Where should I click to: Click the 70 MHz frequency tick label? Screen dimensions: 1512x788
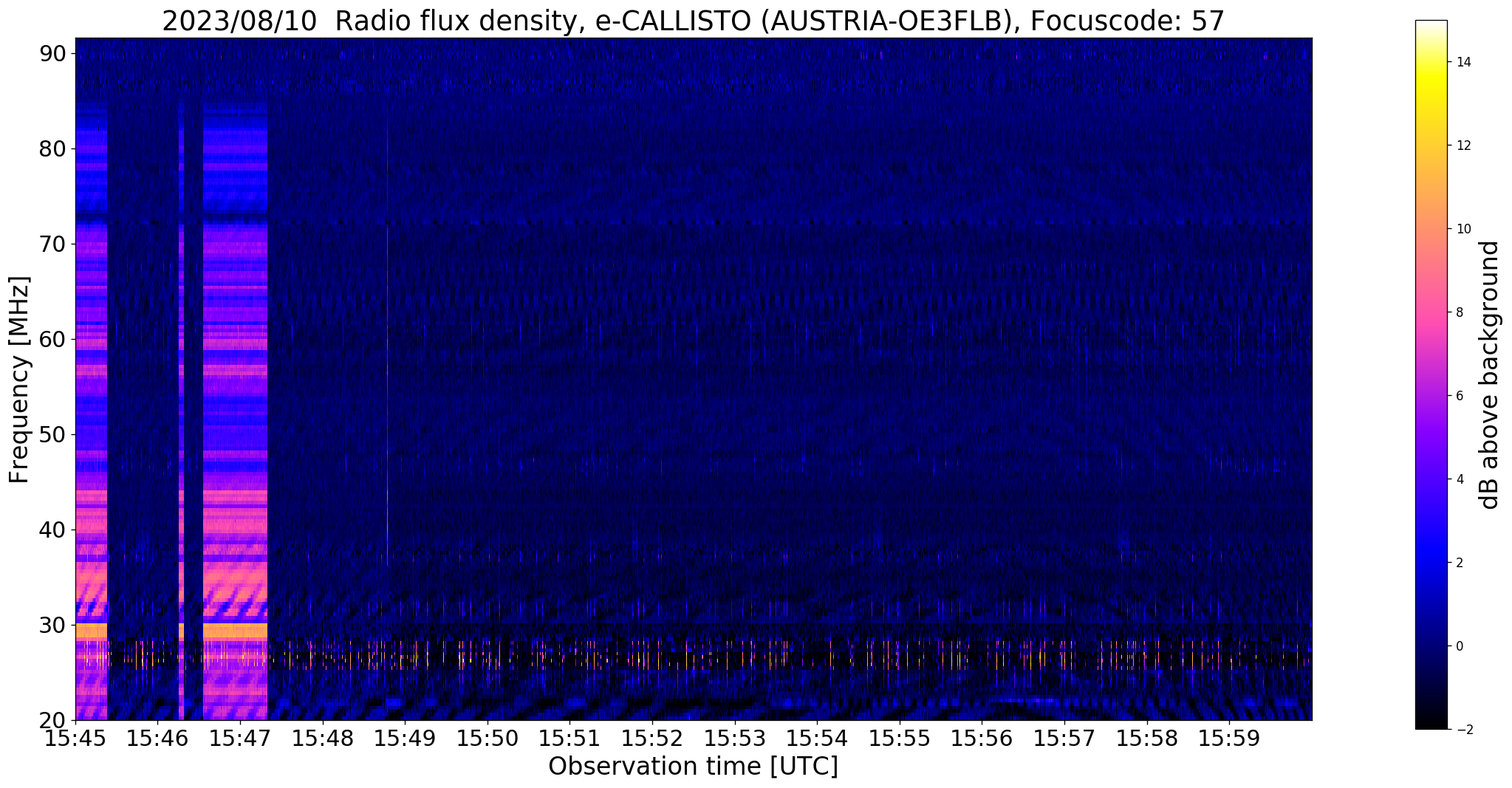(x=52, y=244)
